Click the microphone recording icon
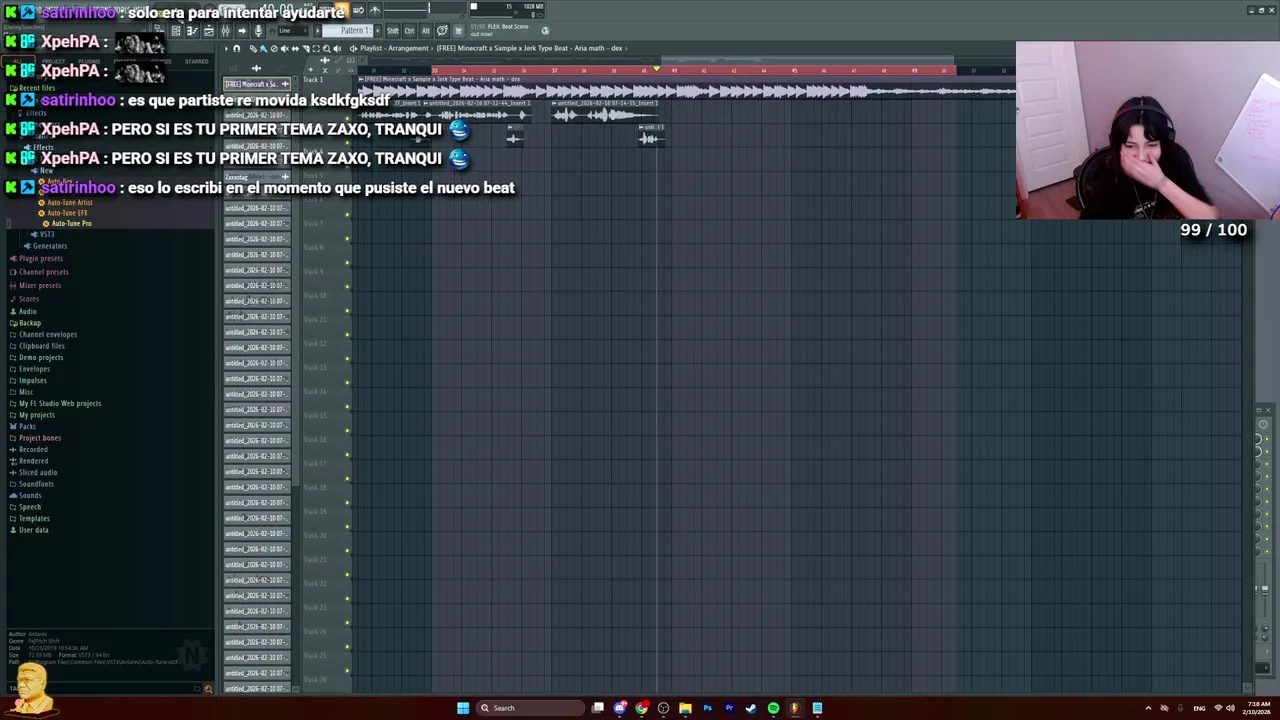 [258, 31]
